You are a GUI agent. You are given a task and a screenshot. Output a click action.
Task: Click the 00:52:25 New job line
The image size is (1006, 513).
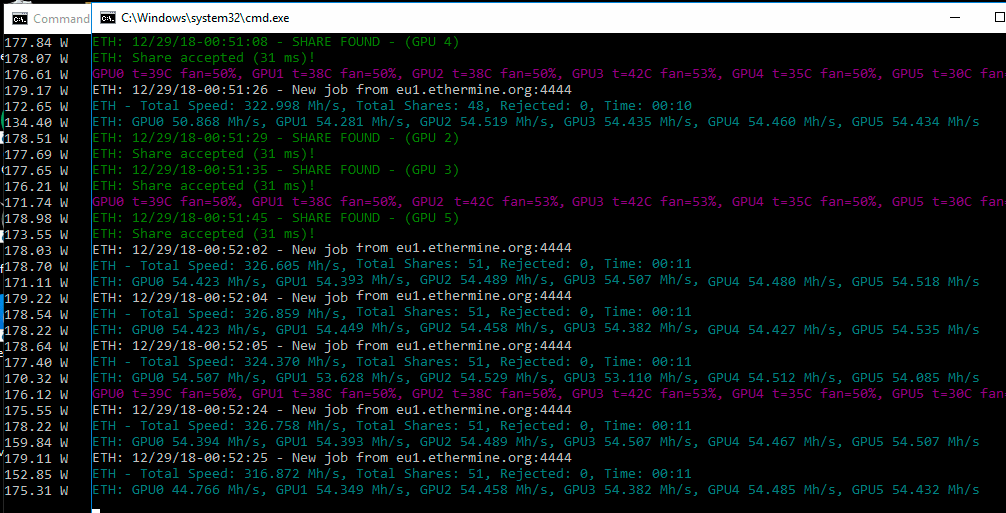[x=332, y=458]
